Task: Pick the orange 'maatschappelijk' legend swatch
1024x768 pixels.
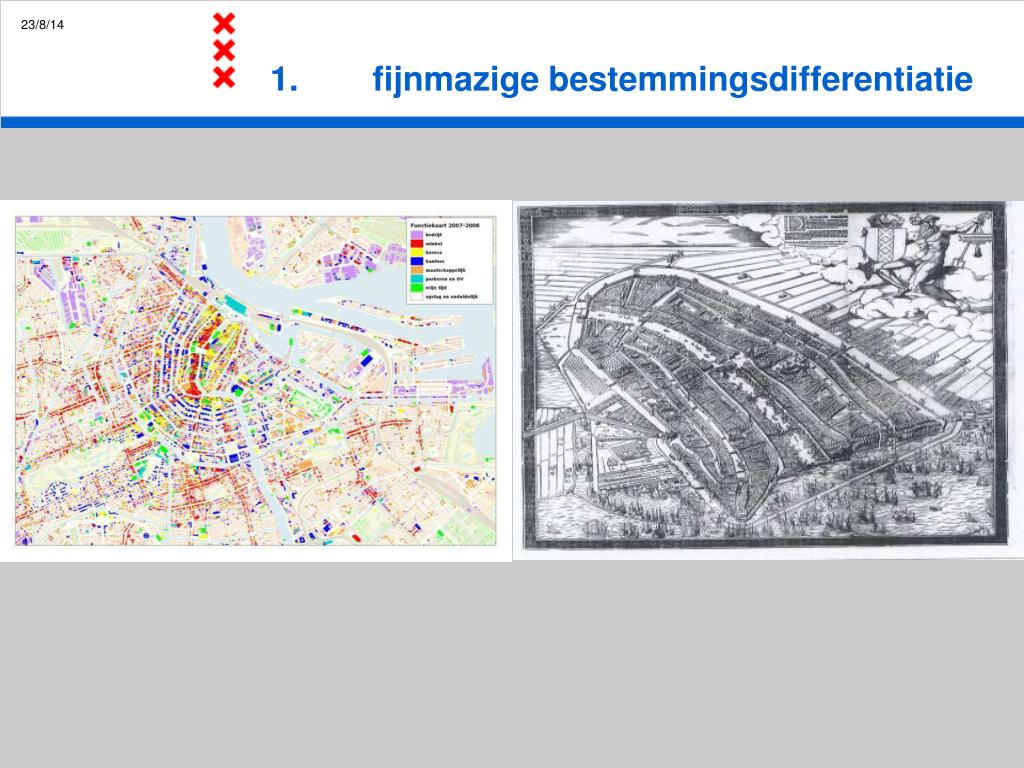Action: tap(417, 270)
